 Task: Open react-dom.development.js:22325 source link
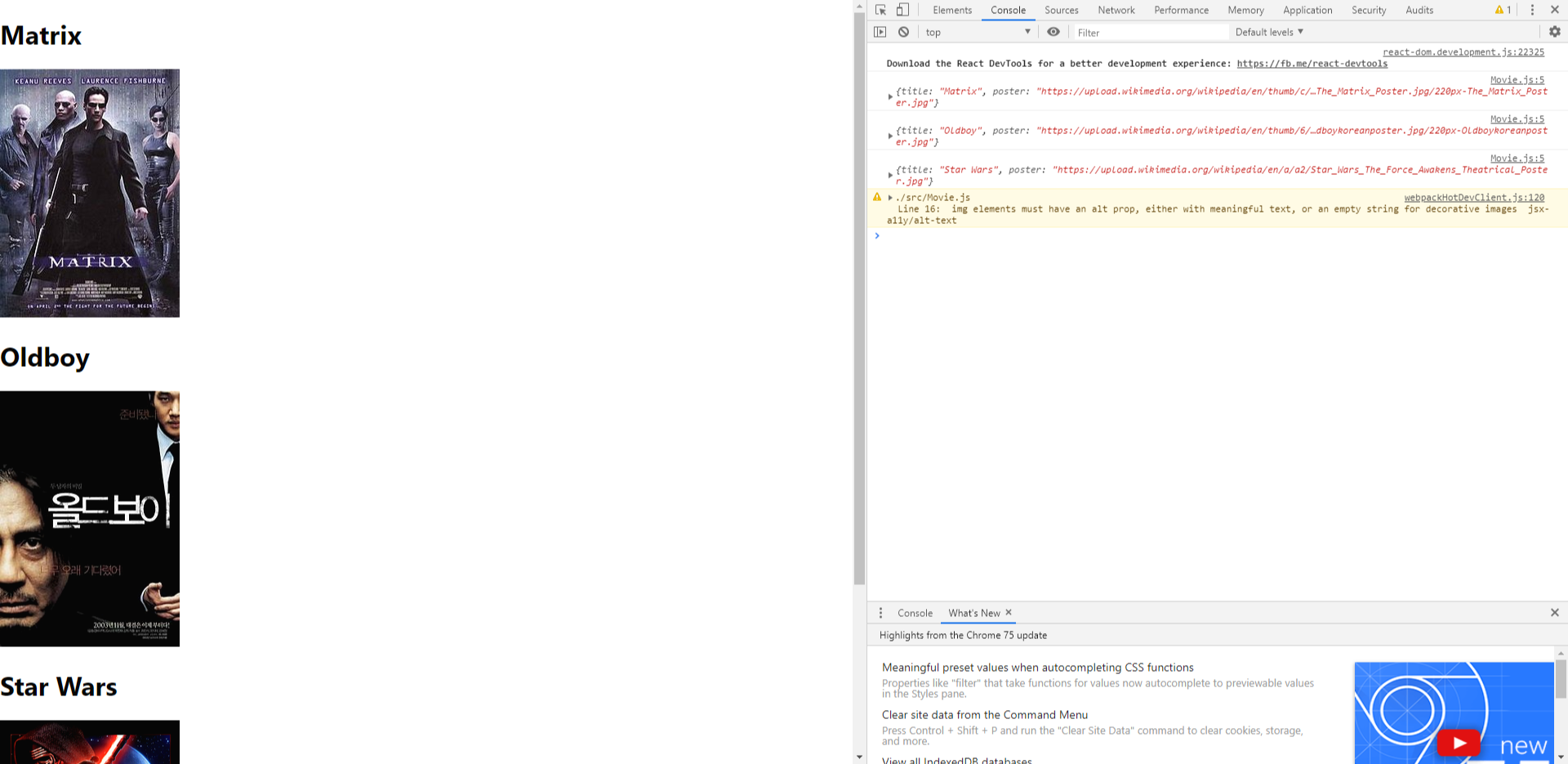tap(1463, 51)
